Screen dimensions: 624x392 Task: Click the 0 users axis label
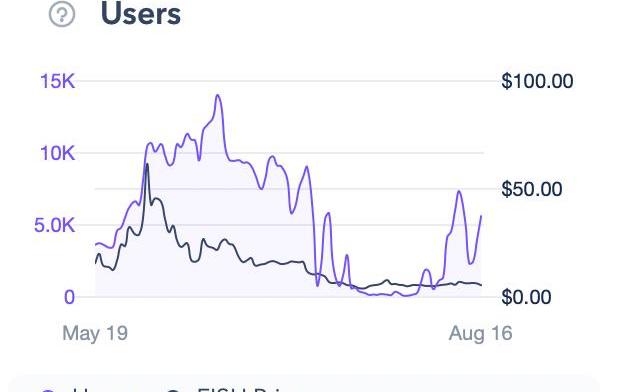(x=69, y=297)
